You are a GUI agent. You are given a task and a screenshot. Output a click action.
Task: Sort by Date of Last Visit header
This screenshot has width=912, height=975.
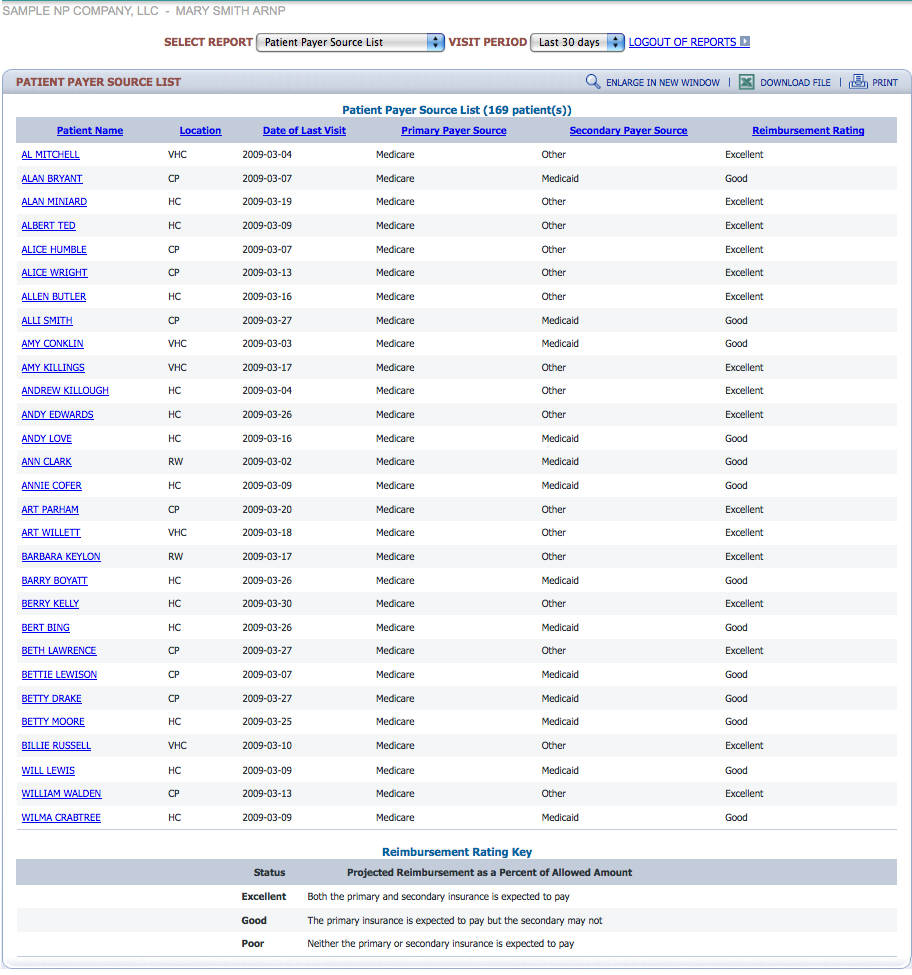point(304,131)
